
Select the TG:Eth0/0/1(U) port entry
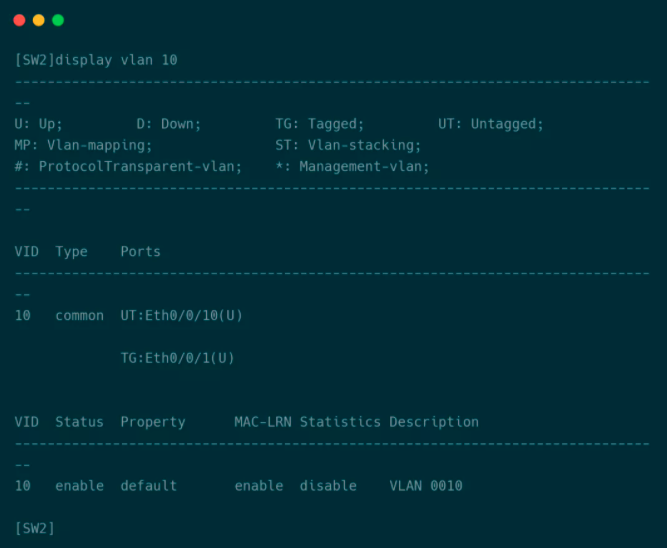coord(177,358)
